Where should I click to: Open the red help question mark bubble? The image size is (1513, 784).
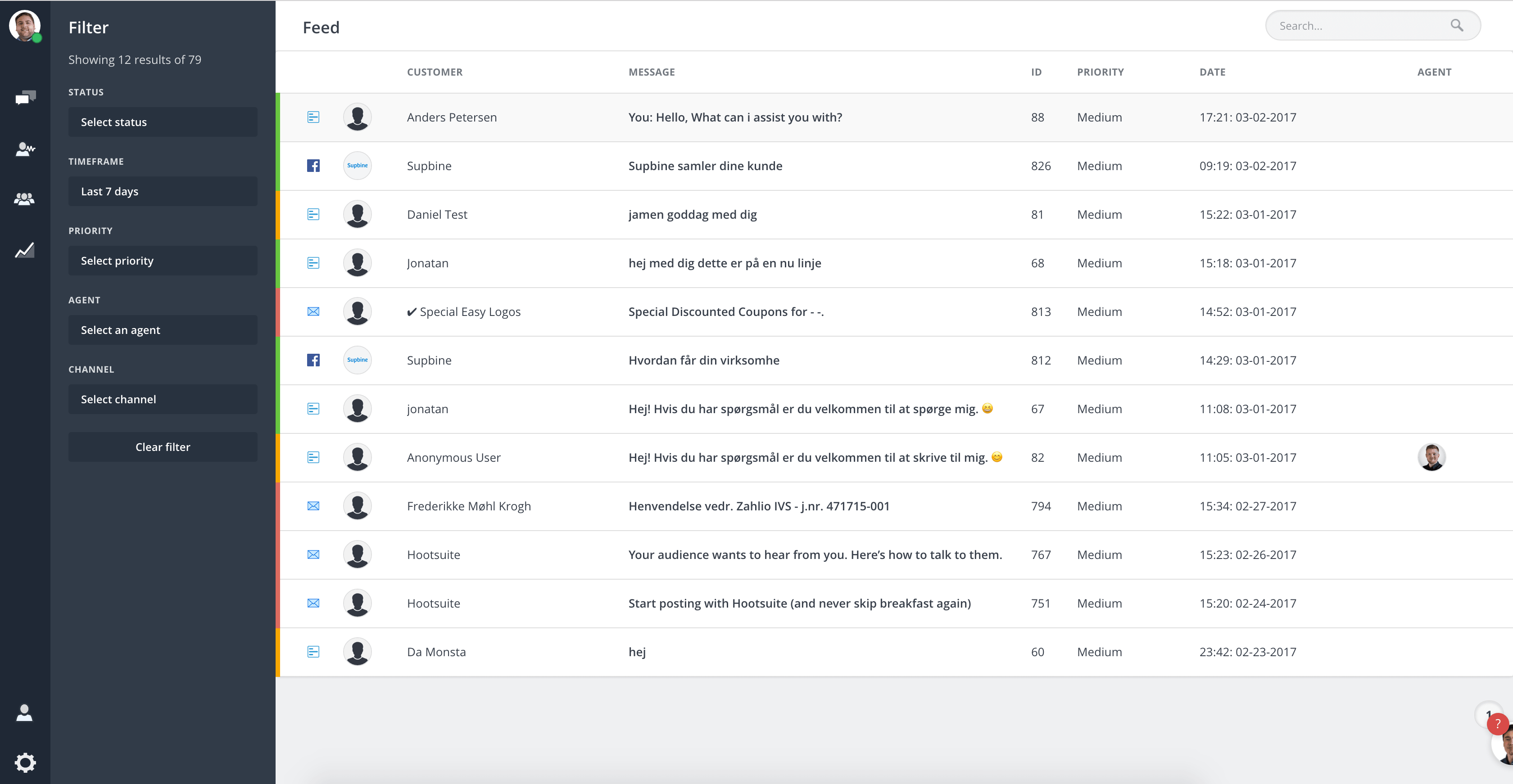[1497, 724]
